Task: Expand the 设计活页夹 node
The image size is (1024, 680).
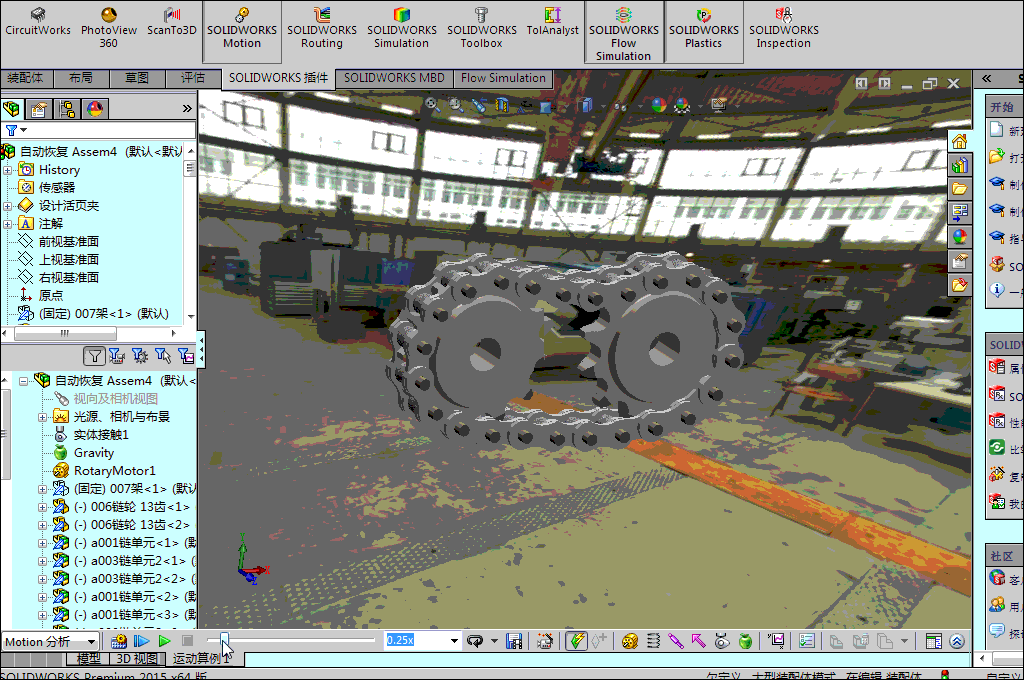Action: [7, 206]
